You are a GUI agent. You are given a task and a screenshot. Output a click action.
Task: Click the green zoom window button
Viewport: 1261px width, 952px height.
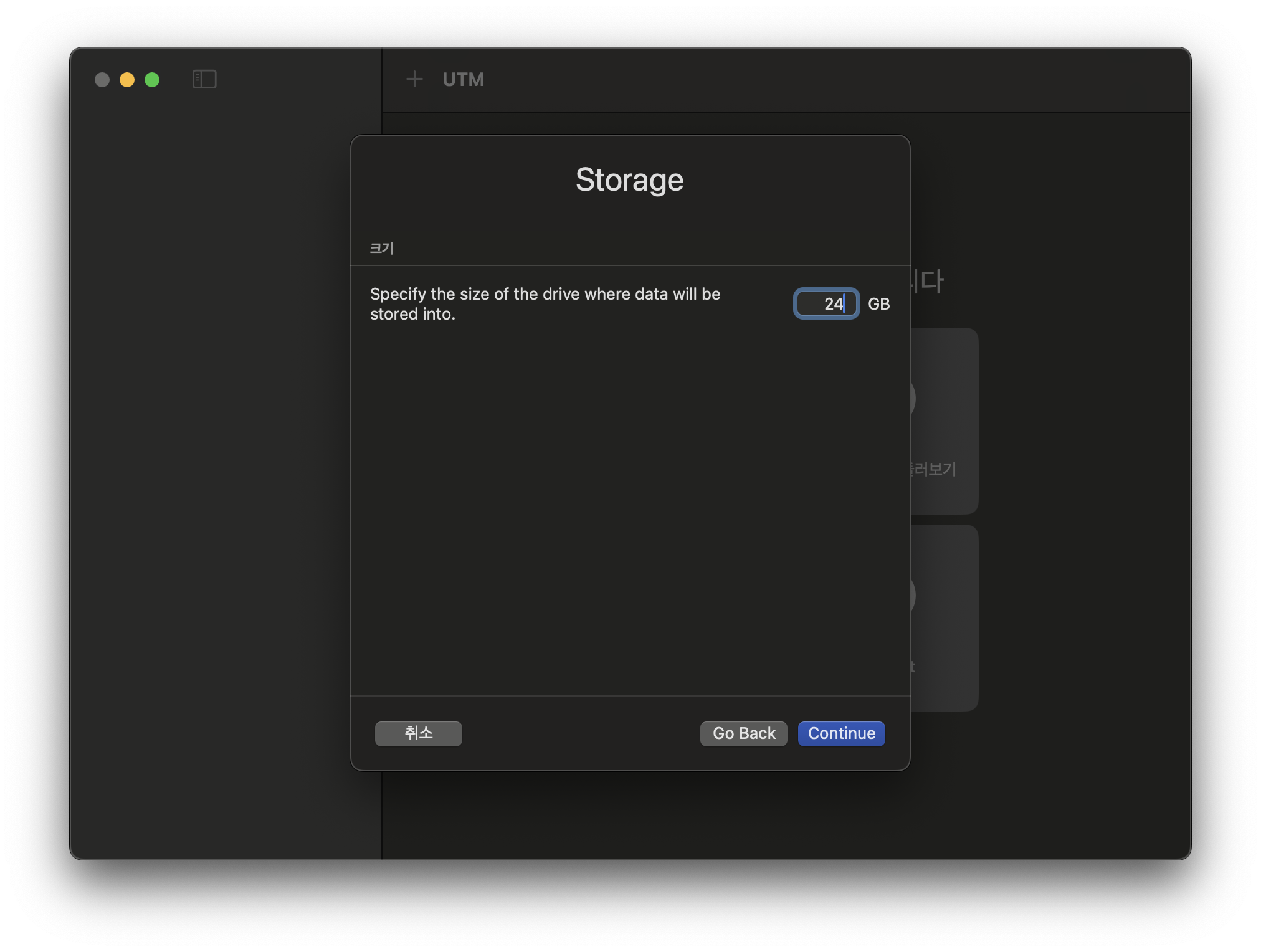152,80
